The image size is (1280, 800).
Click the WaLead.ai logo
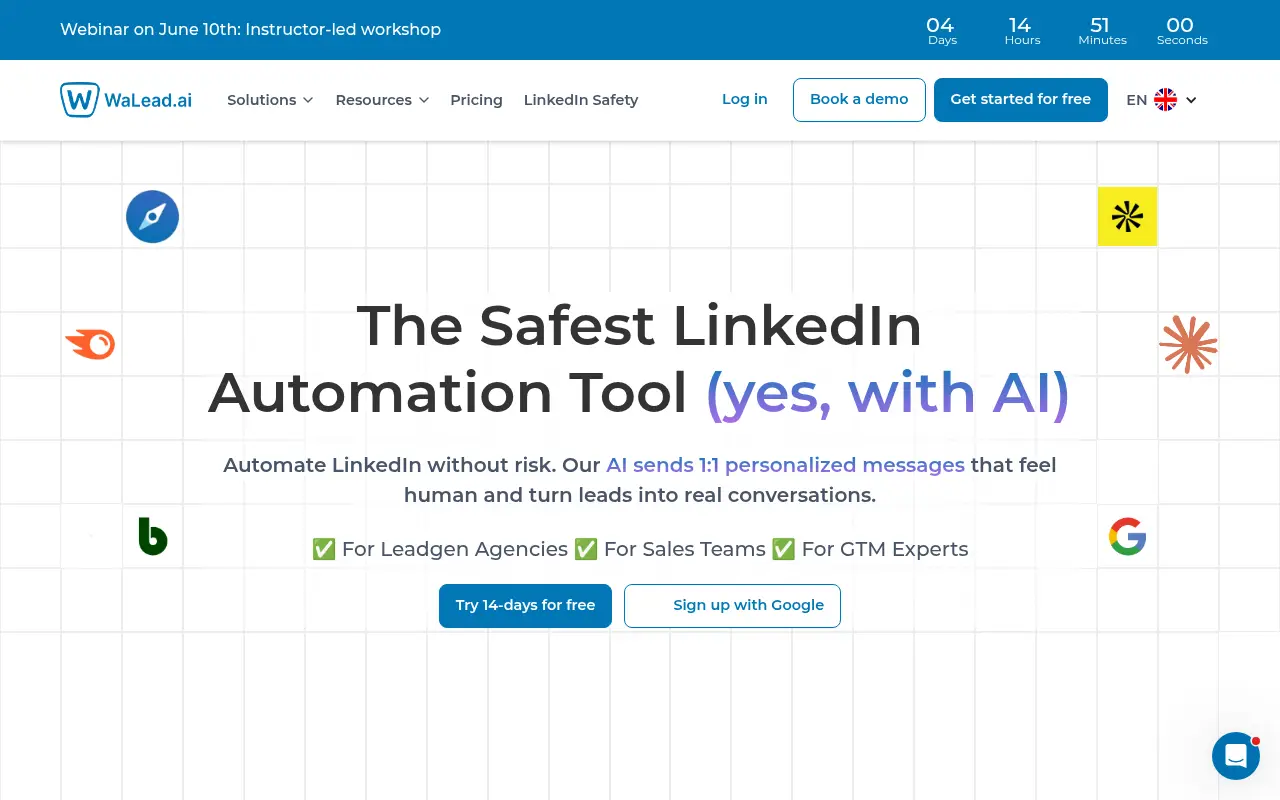pyautogui.click(x=126, y=100)
